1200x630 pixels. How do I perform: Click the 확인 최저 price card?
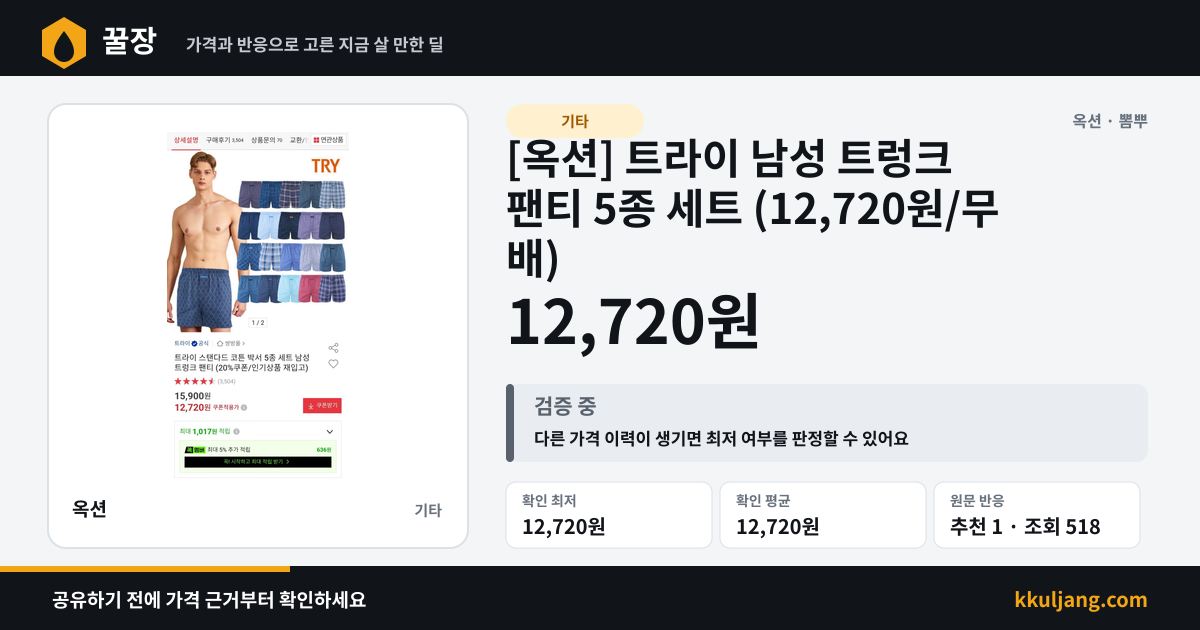[x=609, y=515]
